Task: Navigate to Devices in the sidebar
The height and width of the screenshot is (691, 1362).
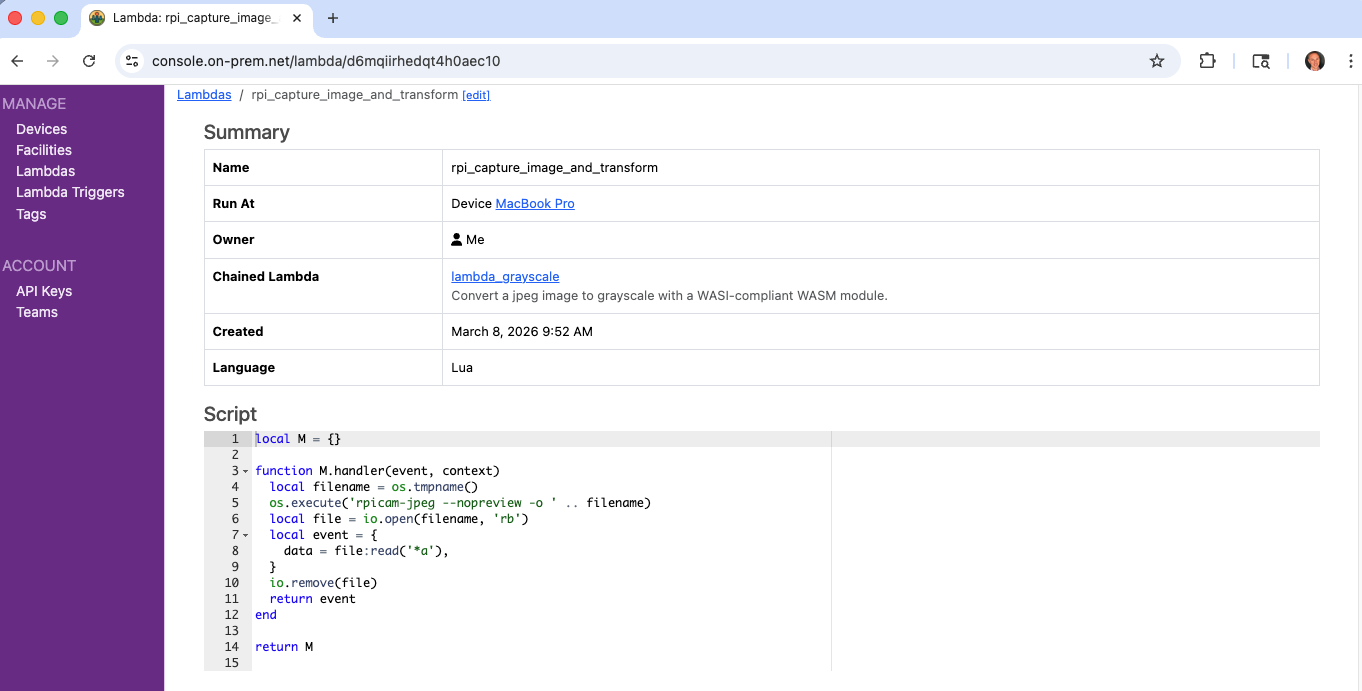Action: 41,129
